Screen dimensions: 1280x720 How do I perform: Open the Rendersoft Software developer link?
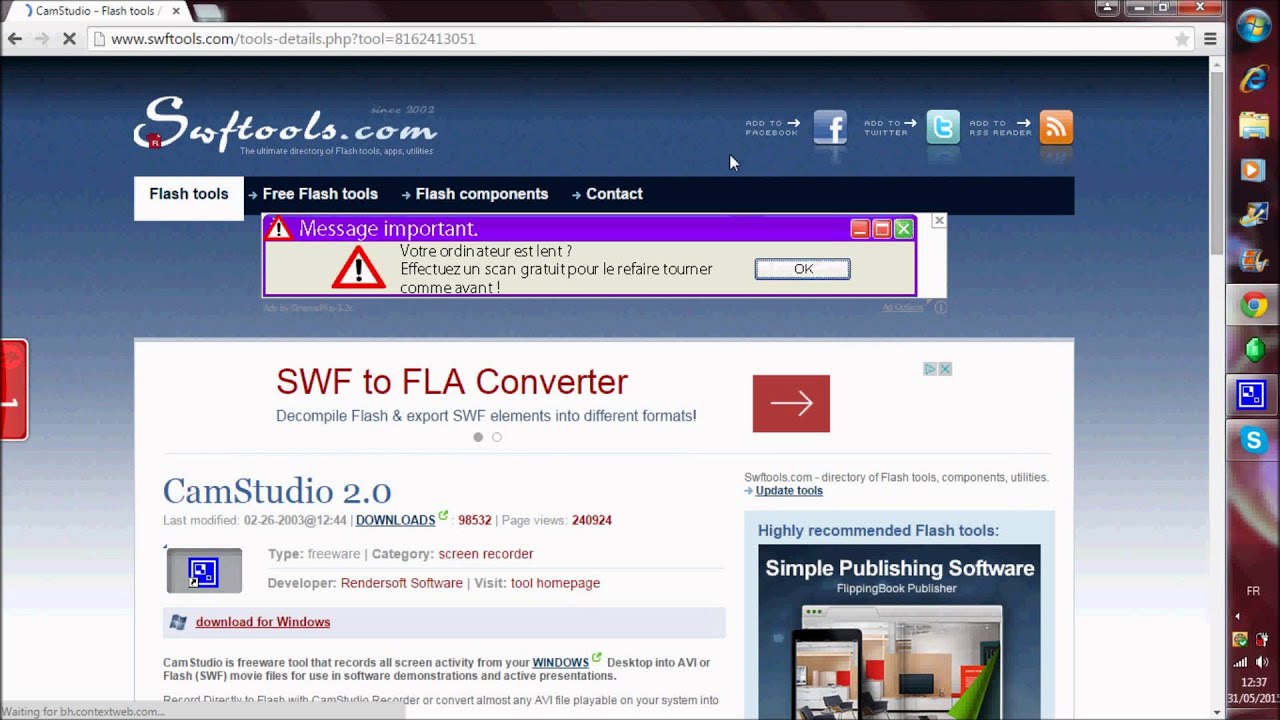tap(402, 583)
